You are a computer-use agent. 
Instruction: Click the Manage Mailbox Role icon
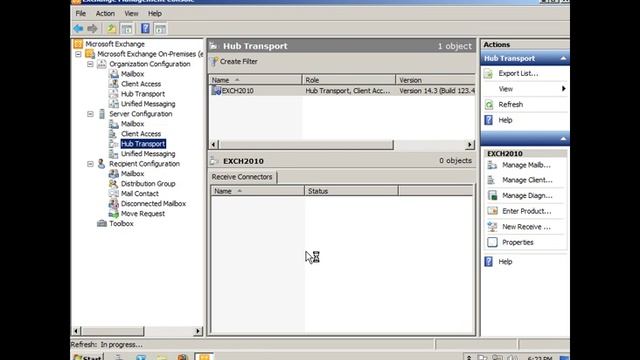pos(492,165)
